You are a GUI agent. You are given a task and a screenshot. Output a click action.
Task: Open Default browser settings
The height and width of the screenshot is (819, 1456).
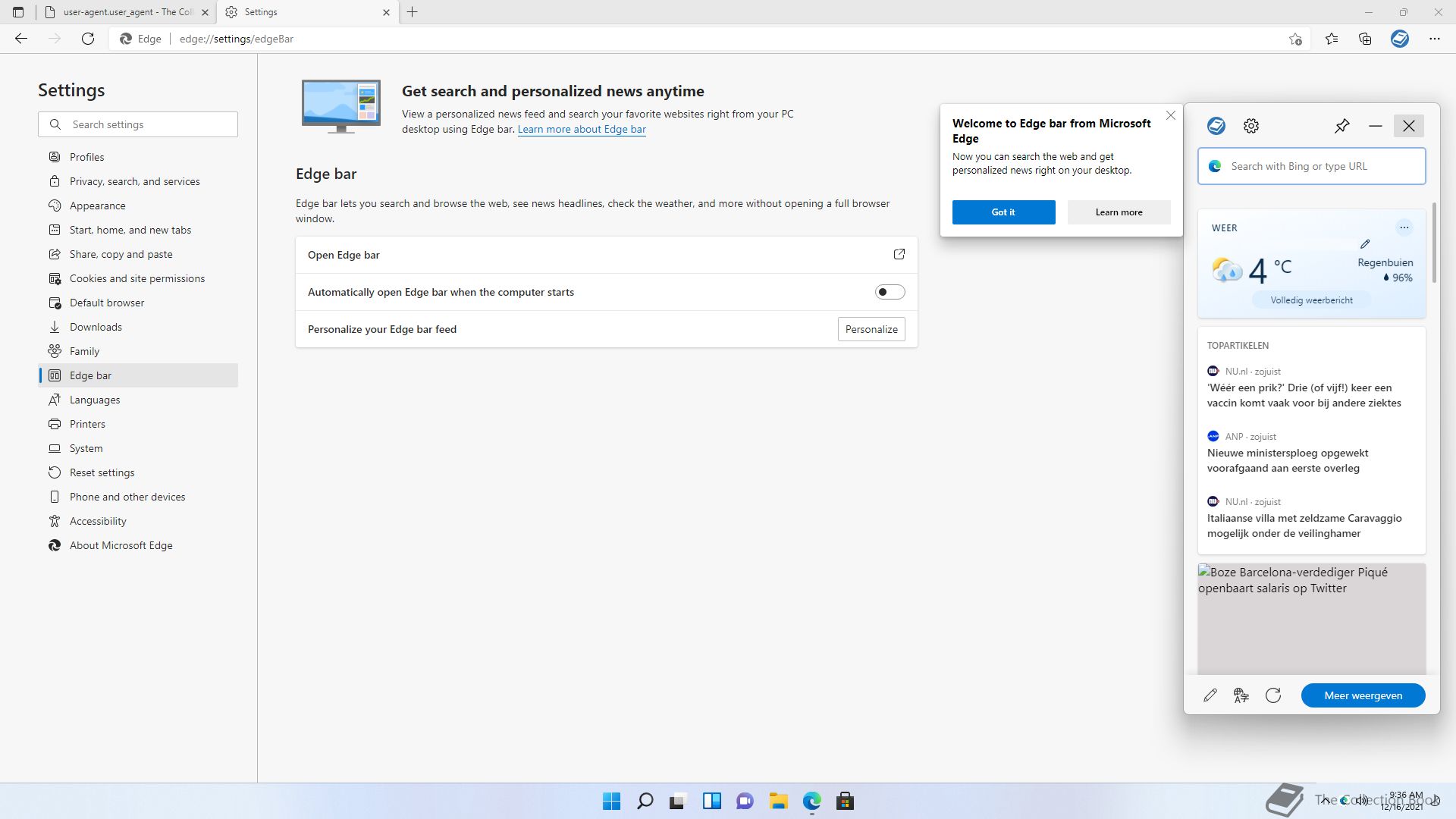tap(138, 303)
